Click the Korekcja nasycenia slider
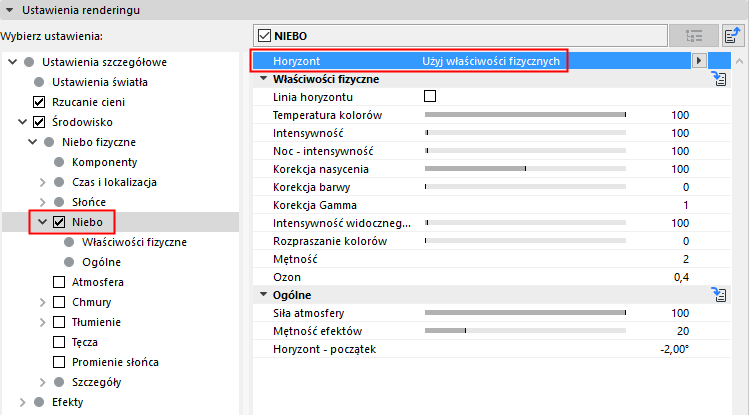Image resolution: width=749 pixels, height=415 pixels. 525,169
